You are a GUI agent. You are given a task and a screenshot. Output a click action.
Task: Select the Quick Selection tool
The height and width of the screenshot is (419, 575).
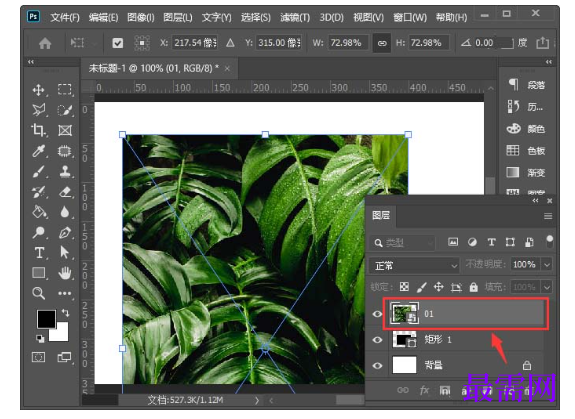pyautogui.click(x=65, y=110)
